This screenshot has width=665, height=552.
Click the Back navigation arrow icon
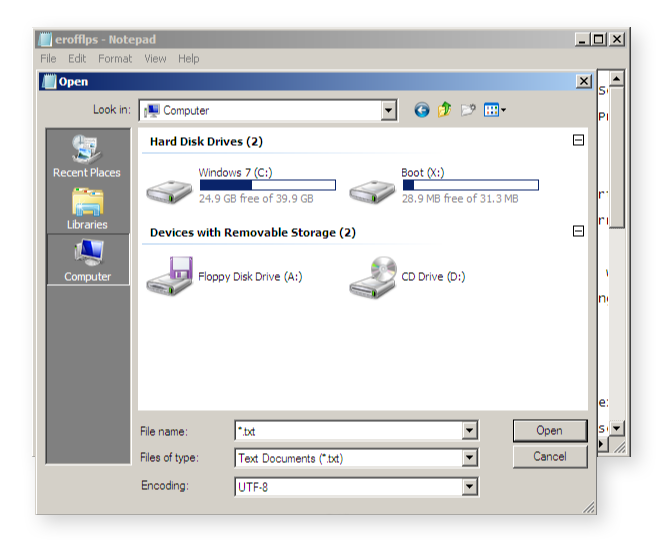click(421, 110)
